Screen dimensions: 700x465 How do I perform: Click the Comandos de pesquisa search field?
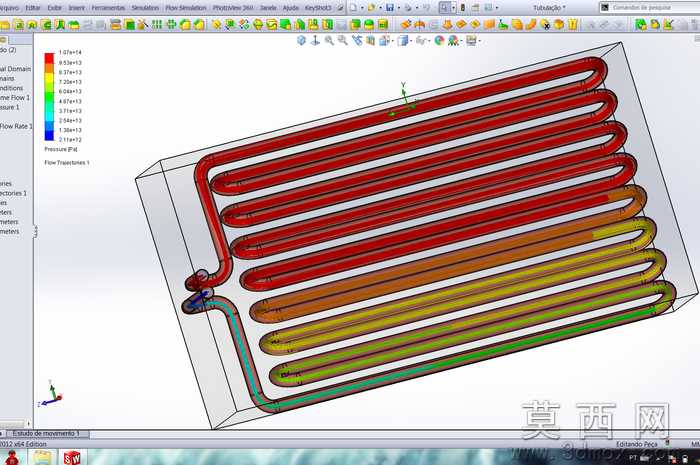[x=650, y=7]
